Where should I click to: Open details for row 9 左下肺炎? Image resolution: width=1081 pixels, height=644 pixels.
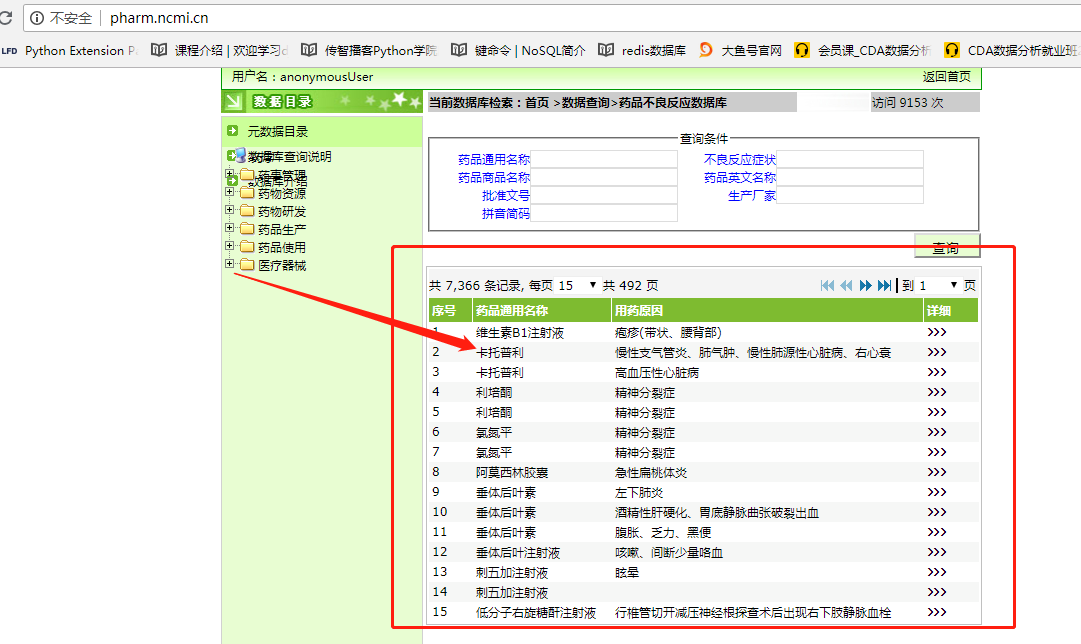coord(937,492)
